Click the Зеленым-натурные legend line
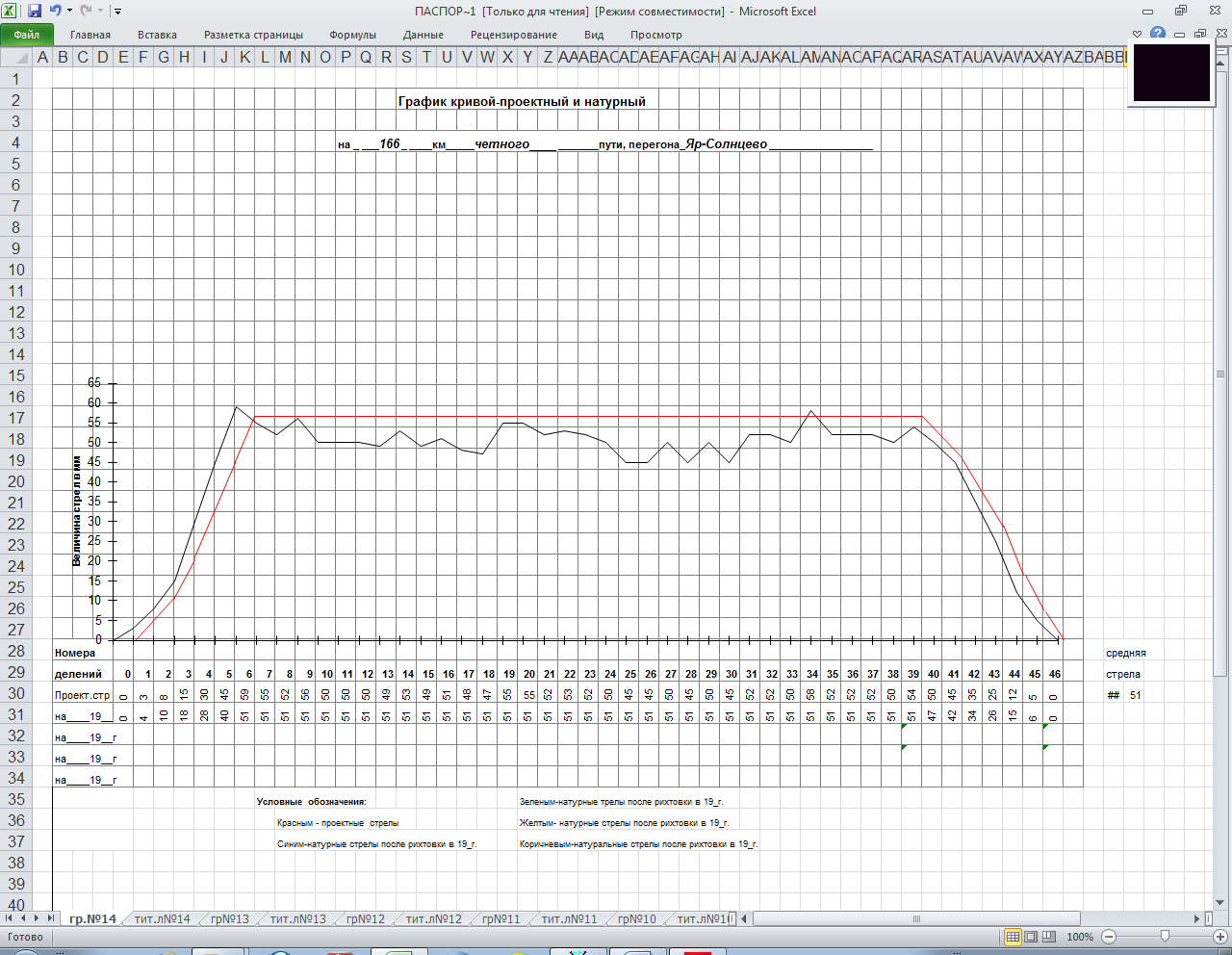The image size is (1232, 955). click(621, 802)
